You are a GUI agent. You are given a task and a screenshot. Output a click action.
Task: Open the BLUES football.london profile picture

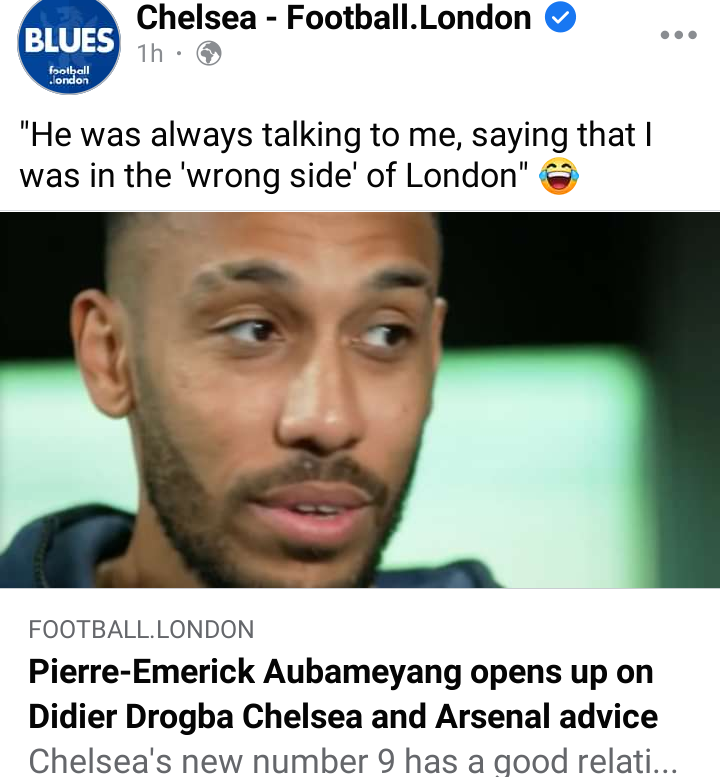click(68, 46)
